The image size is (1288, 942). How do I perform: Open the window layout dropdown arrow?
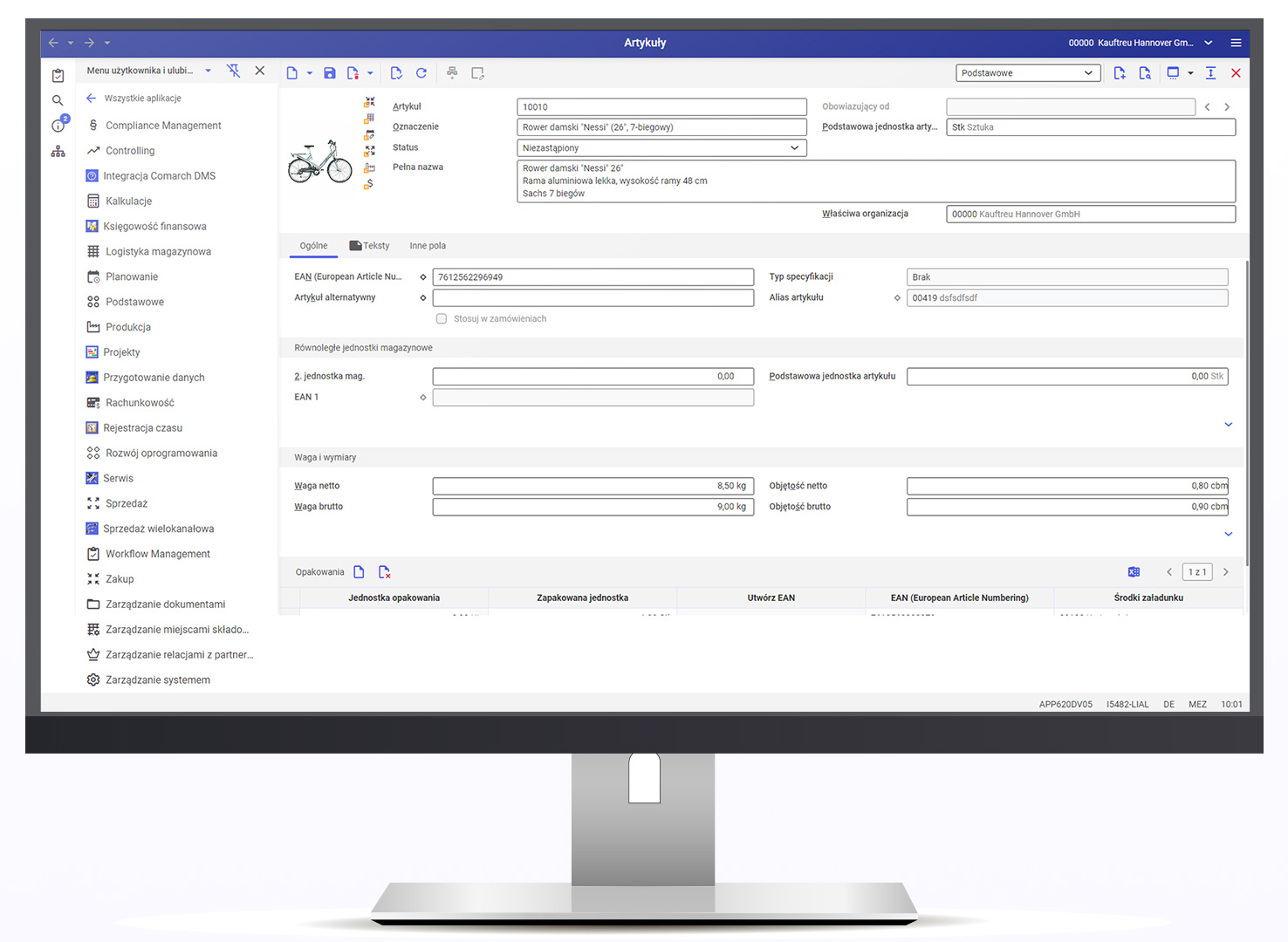point(1190,73)
